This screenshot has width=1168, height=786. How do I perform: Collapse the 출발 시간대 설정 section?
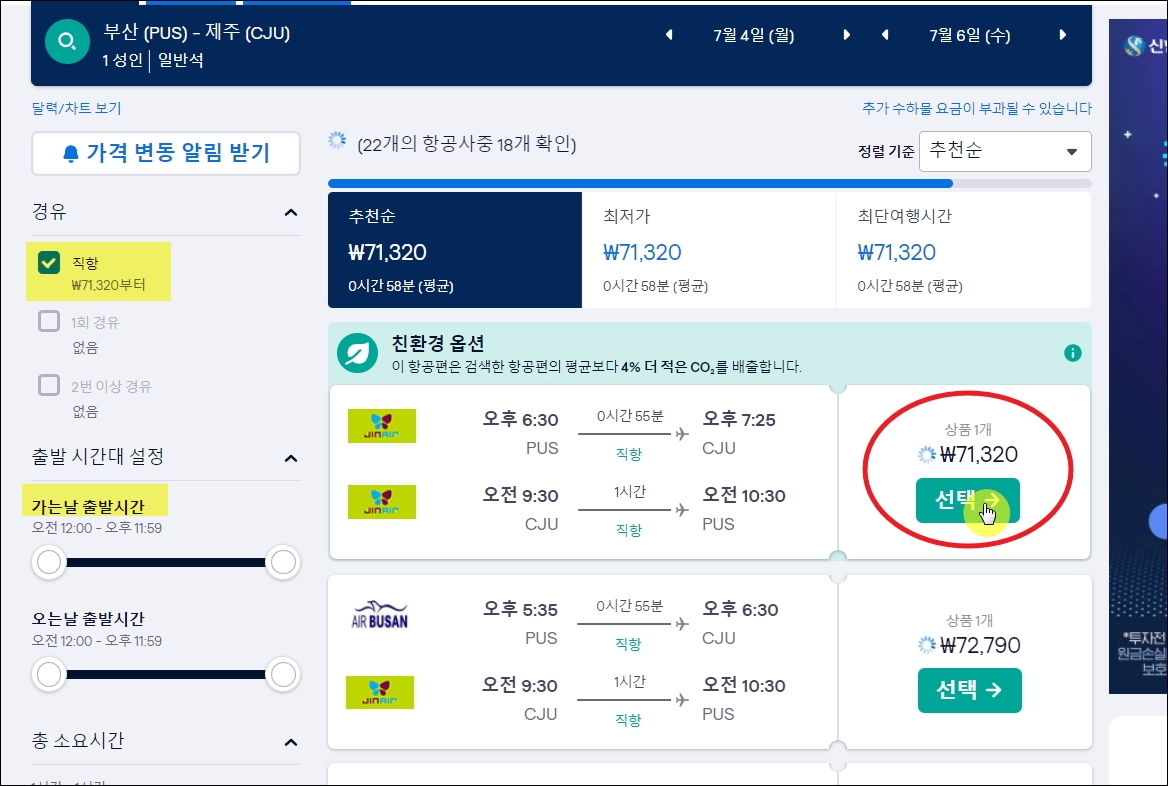pyautogui.click(x=291, y=457)
